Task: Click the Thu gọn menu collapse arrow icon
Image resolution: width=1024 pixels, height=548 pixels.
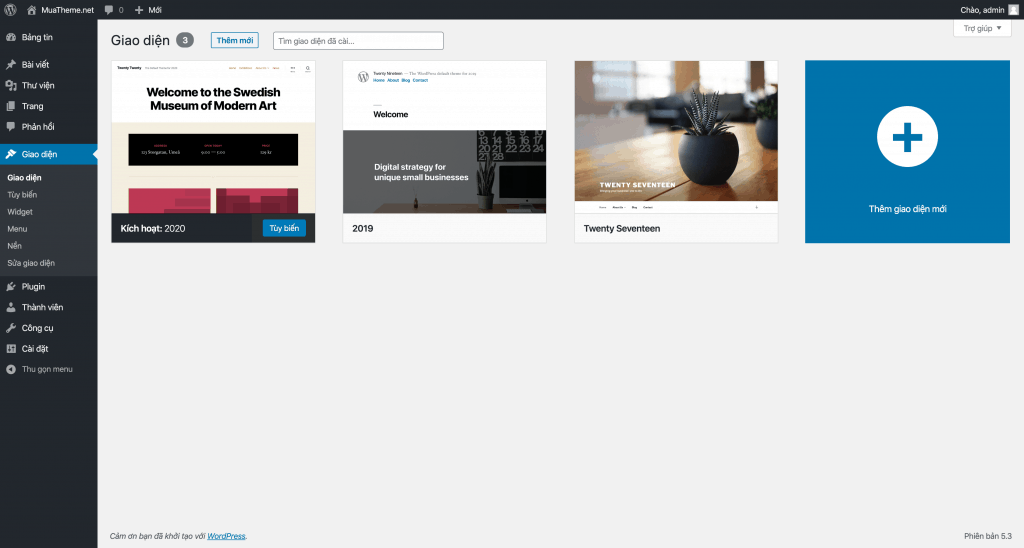Action: point(11,369)
